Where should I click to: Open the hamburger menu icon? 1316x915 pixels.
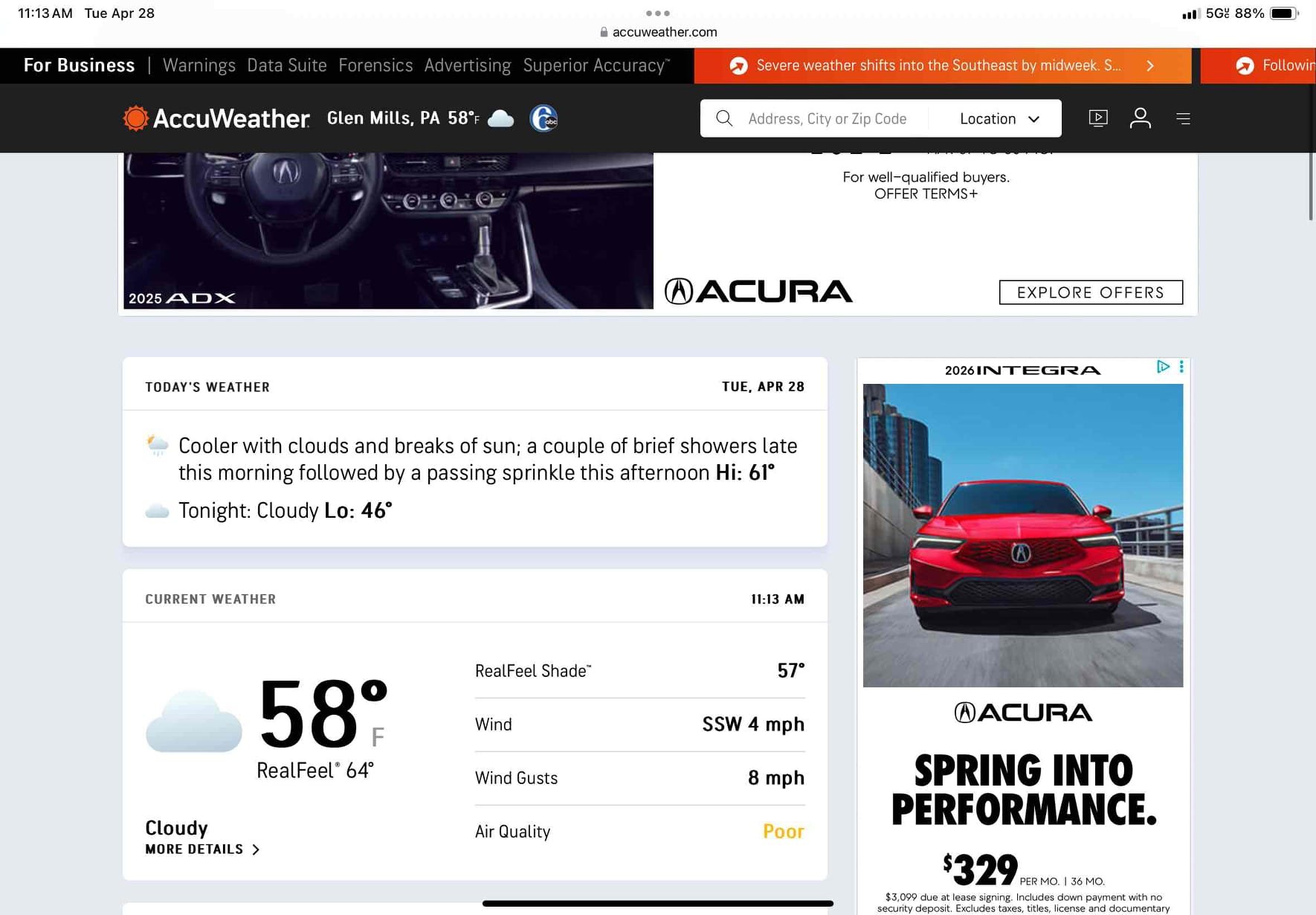[1184, 118]
